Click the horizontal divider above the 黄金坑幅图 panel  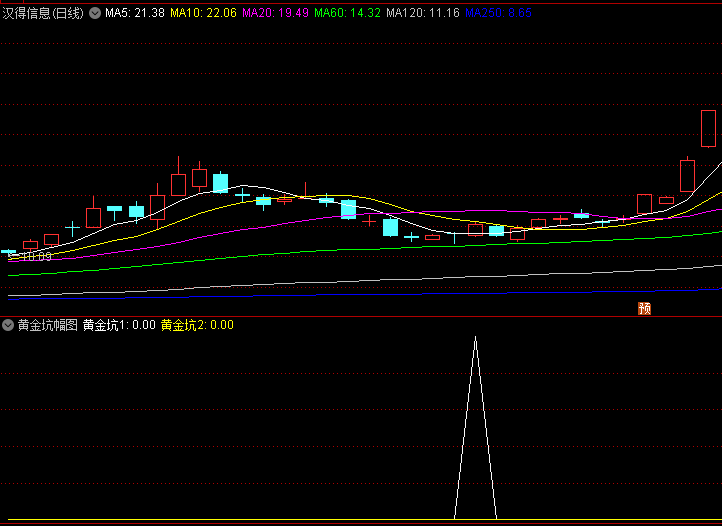[x=360, y=315]
